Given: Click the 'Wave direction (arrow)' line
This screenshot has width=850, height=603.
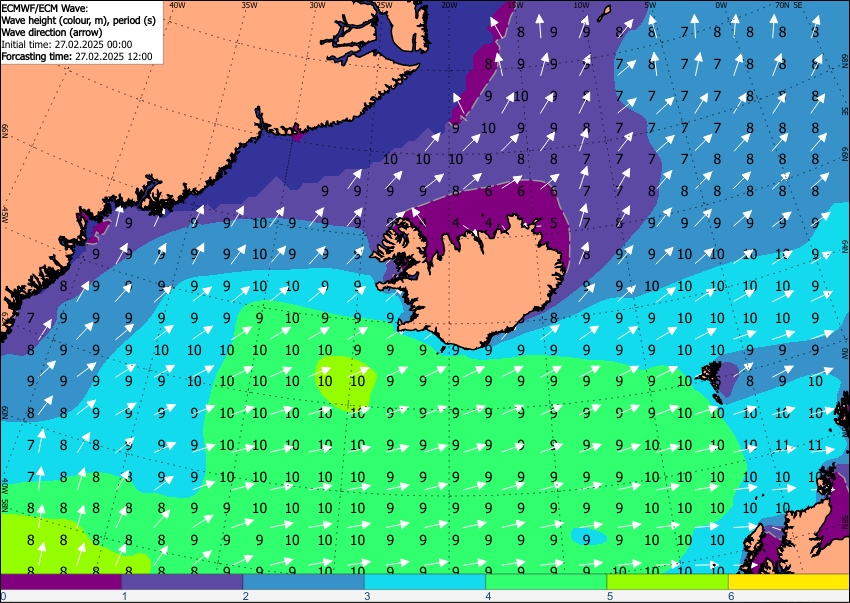Looking at the screenshot, I should pos(51,32).
